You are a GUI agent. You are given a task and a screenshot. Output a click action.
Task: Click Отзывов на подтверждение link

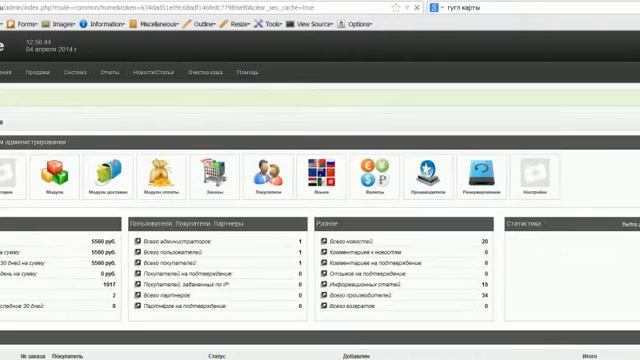click(368, 273)
